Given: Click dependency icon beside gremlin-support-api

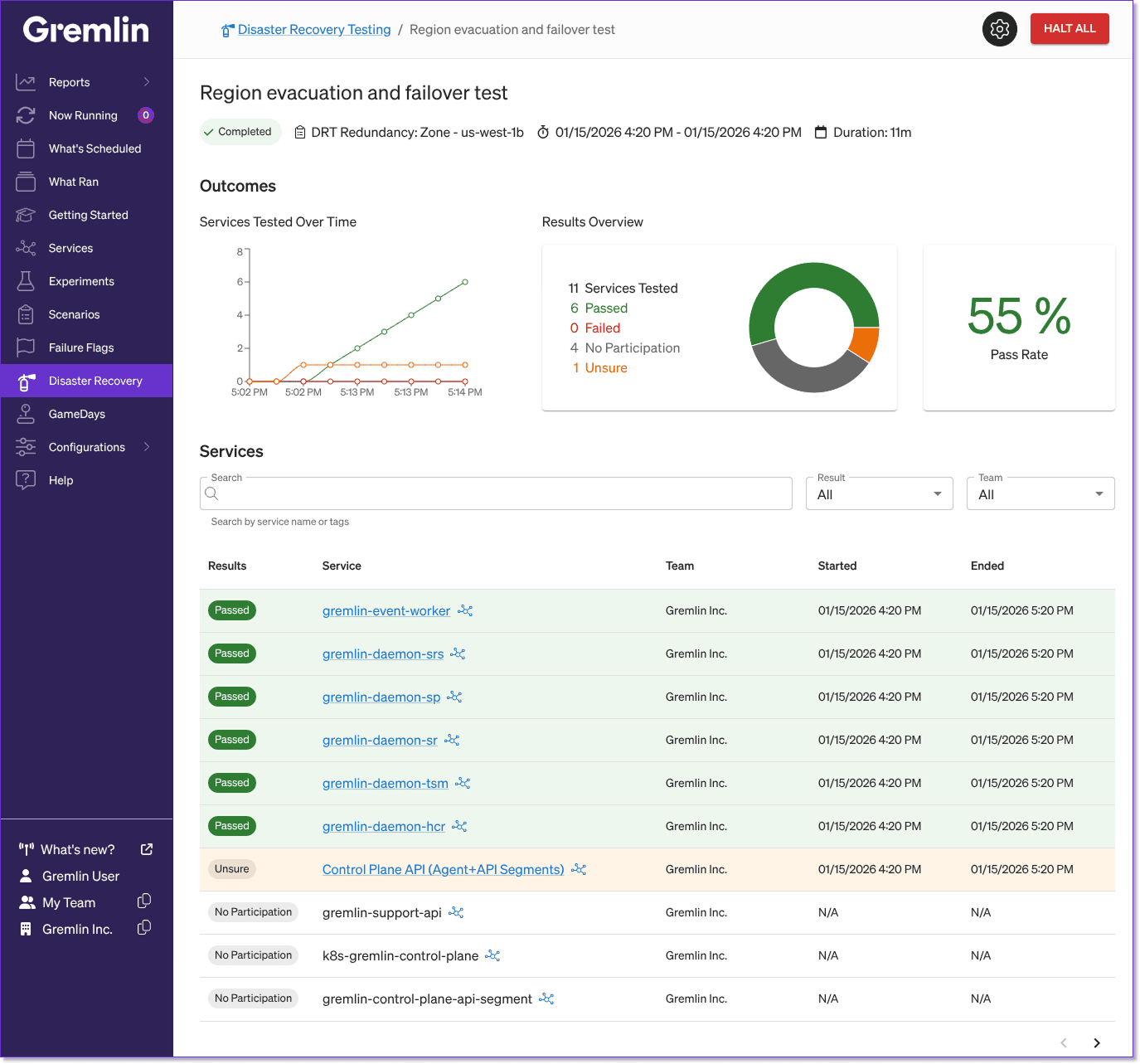Looking at the screenshot, I should coord(456,912).
